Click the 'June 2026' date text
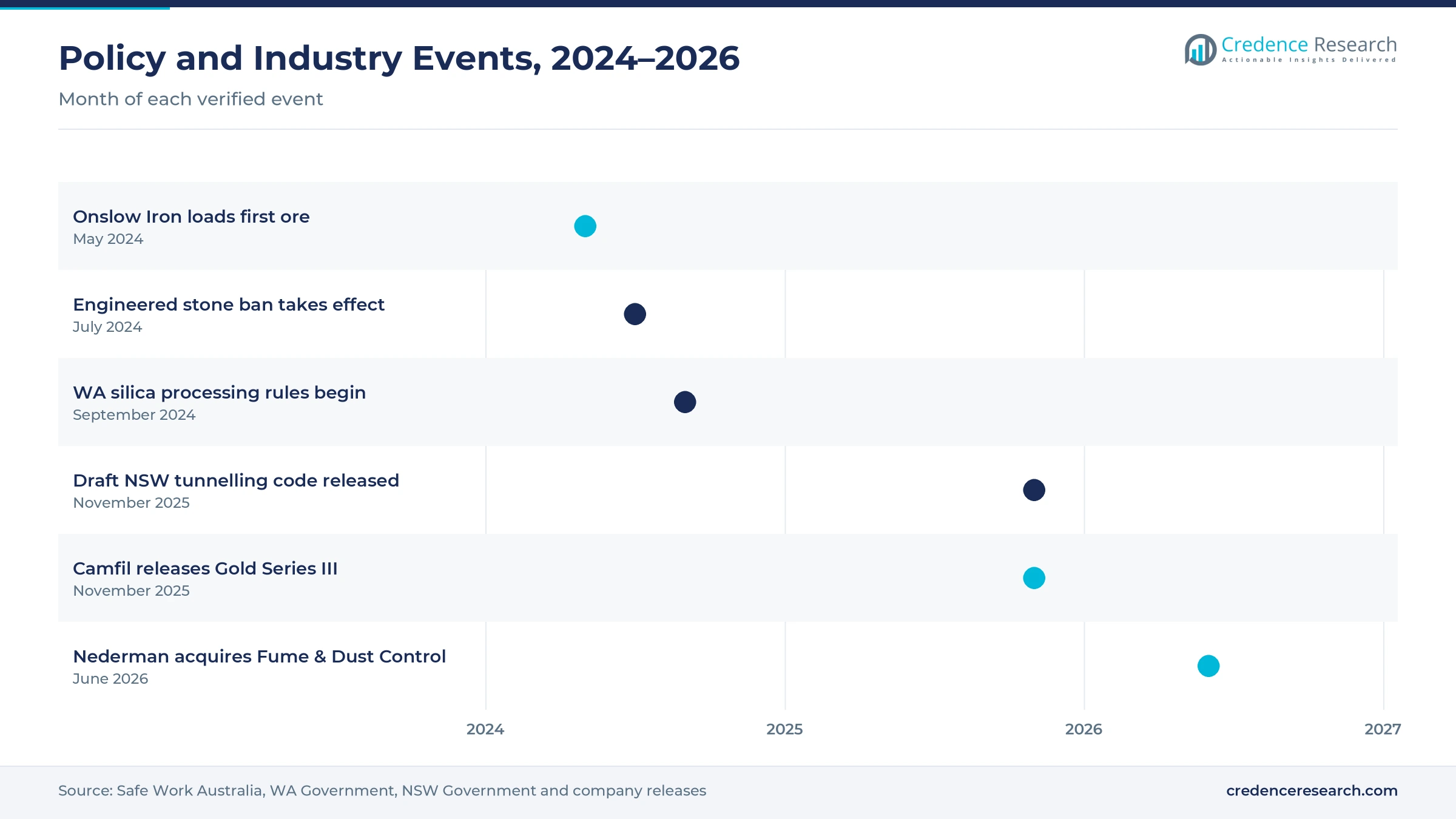This screenshot has height=819, width=1456. pyautogui.click(x=110, y=679)
